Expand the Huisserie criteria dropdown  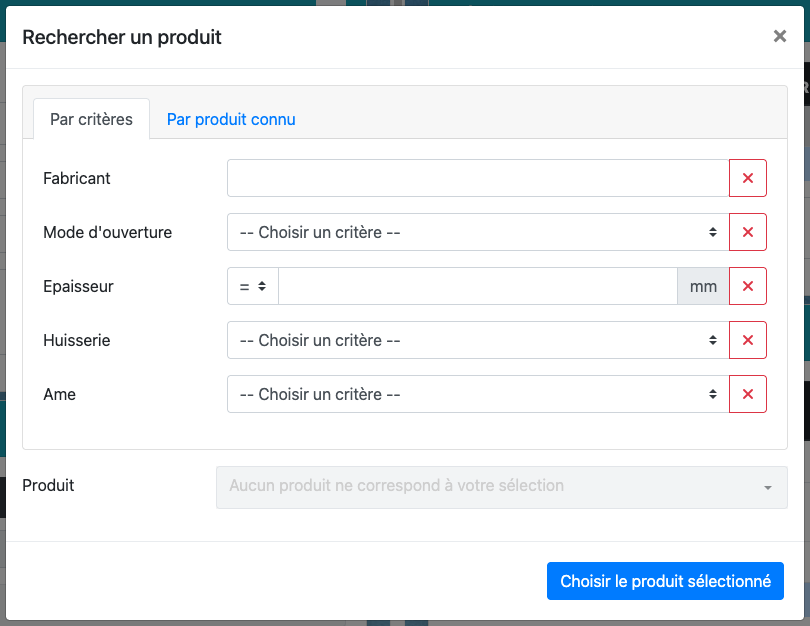(478, 340)
